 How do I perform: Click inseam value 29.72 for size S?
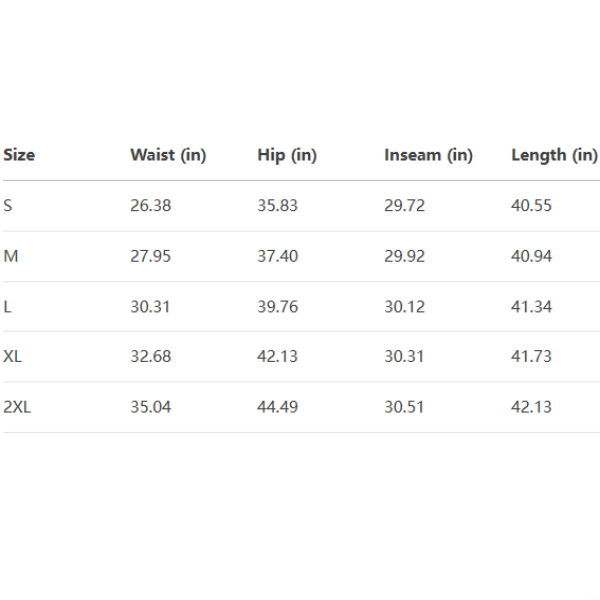pyautogui.click(x=404, y=206)
